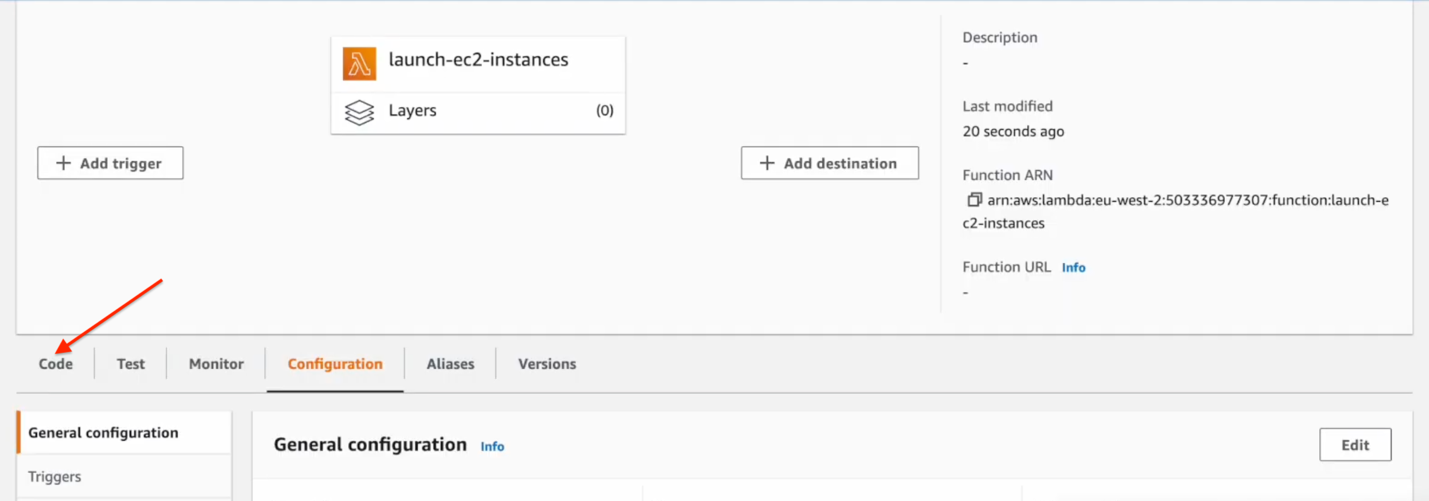Open the Monitor tab

point(216,364)
